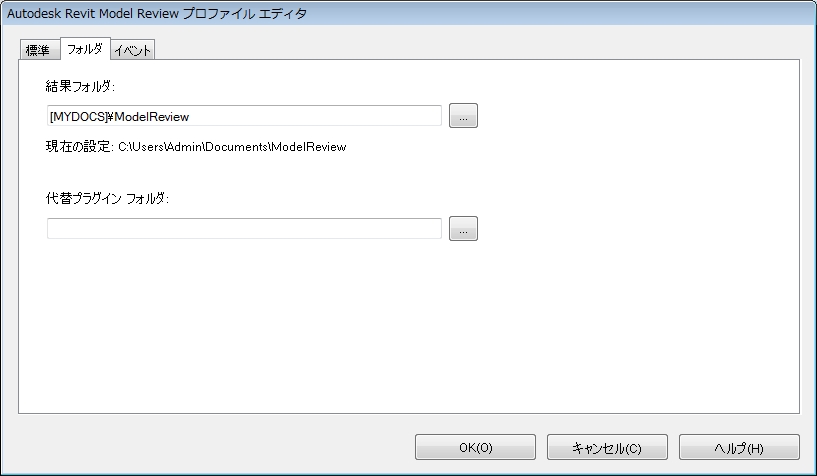Image resolution: width=817 pixels, height=476 pixels.
Task: Click the dialog title bar text
Action: 158,13
